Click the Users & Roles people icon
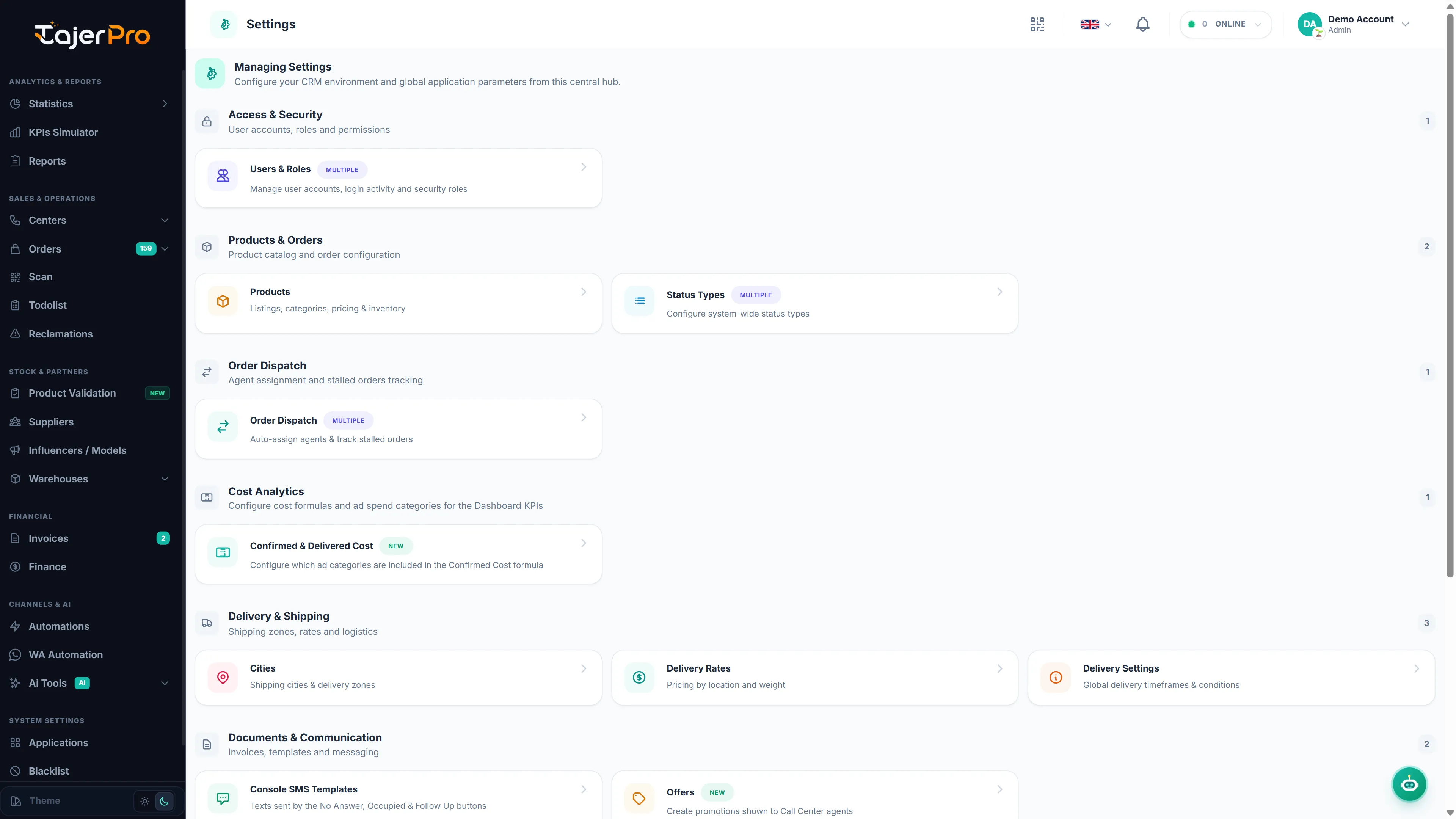Image resolution: width=1456 pixels, height=819 pixels. [223, 176]
